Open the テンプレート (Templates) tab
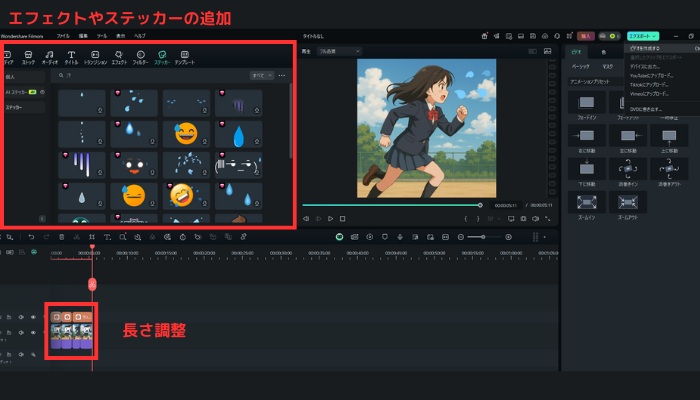 [x=184, y=58]
